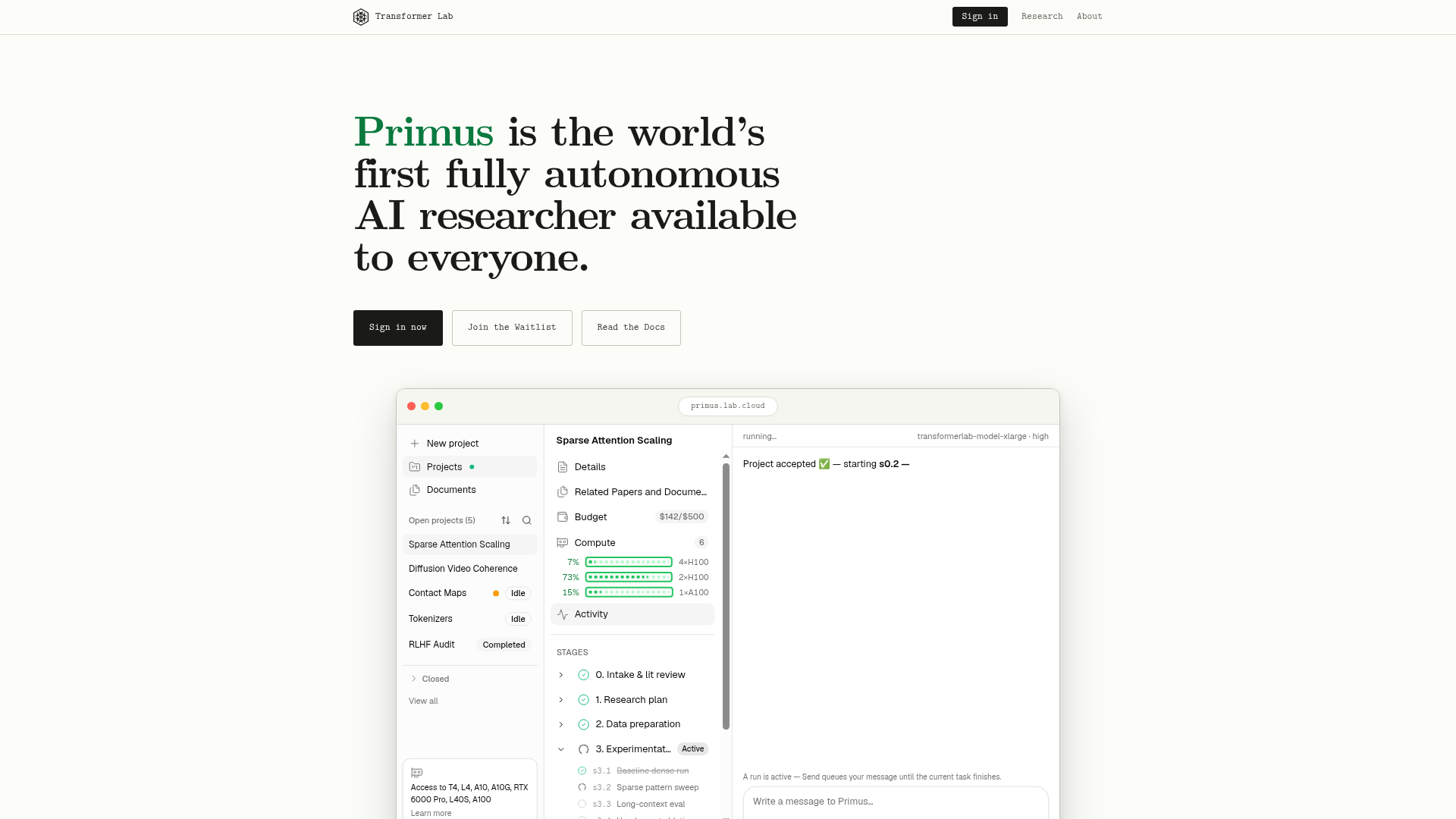Click the plus icon for New project
Screen dimensions: 1456x819
415,444
